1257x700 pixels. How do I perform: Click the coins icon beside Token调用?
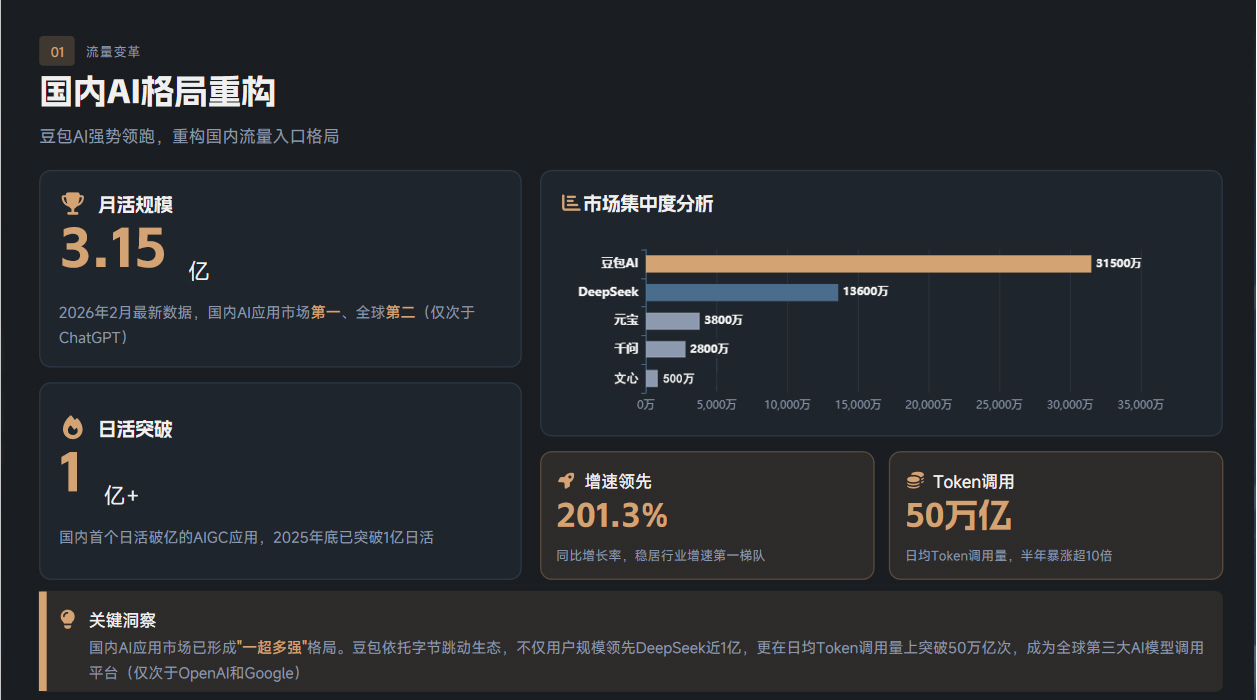(x=915, y=481)
